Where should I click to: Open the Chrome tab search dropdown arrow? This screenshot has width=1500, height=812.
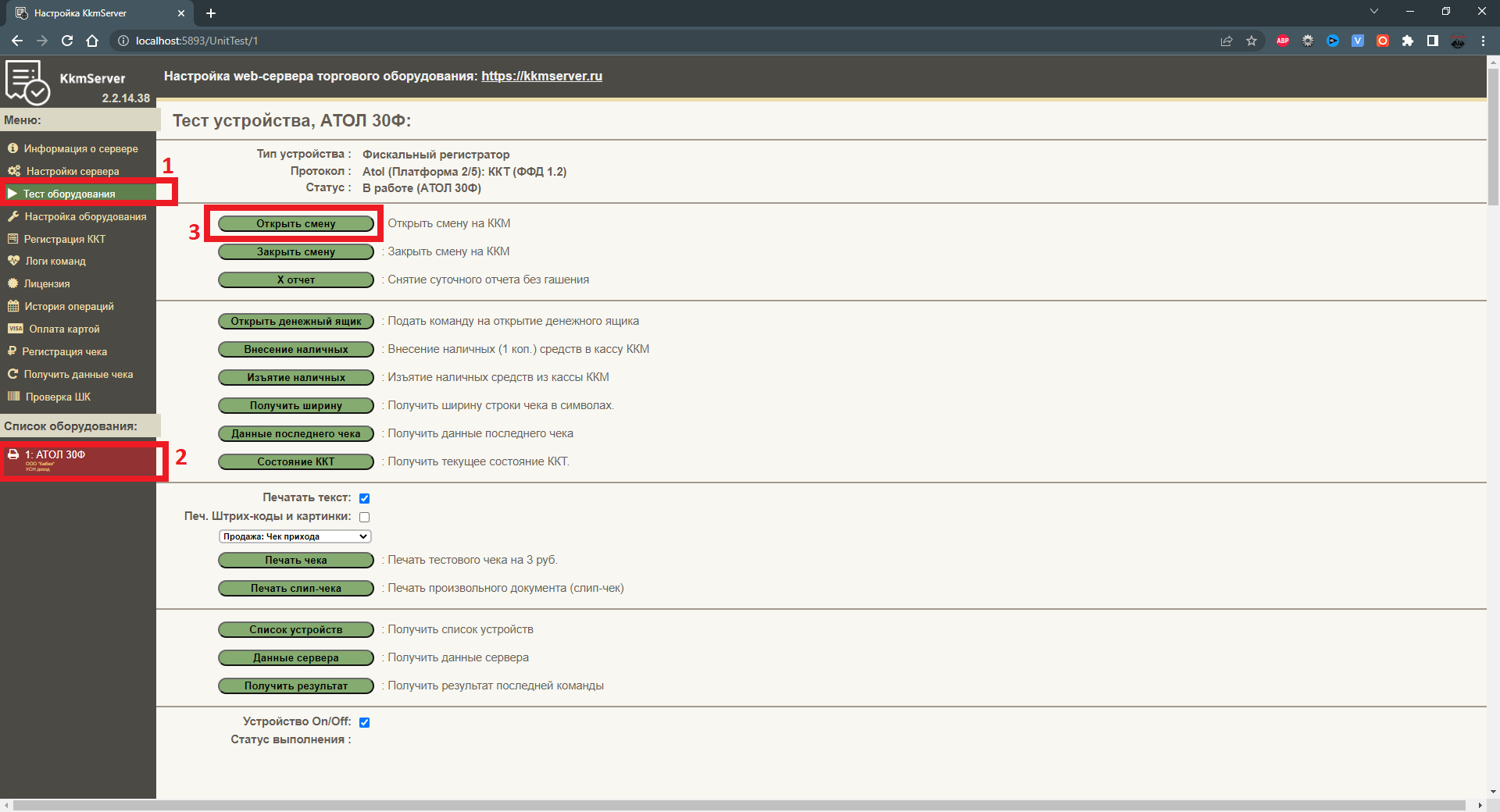pyautogui.click(x=1374, y=12)
